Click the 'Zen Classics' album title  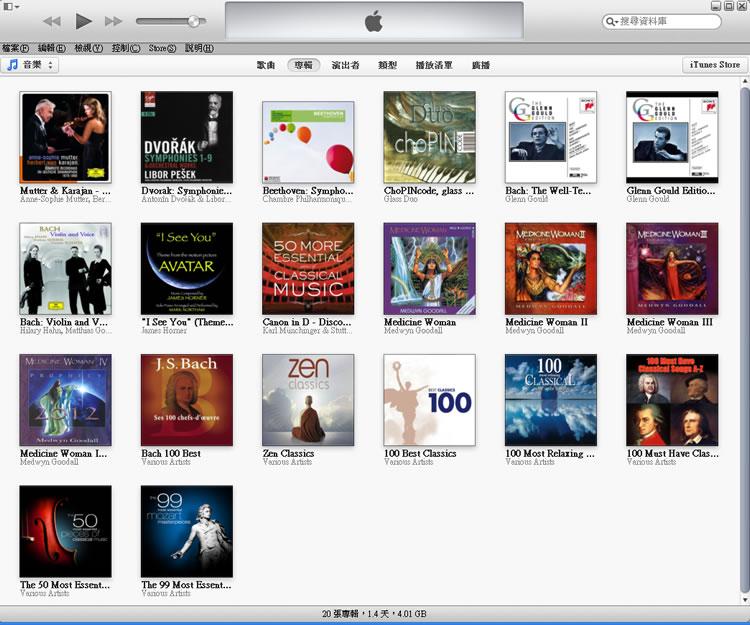coord(288,453)
